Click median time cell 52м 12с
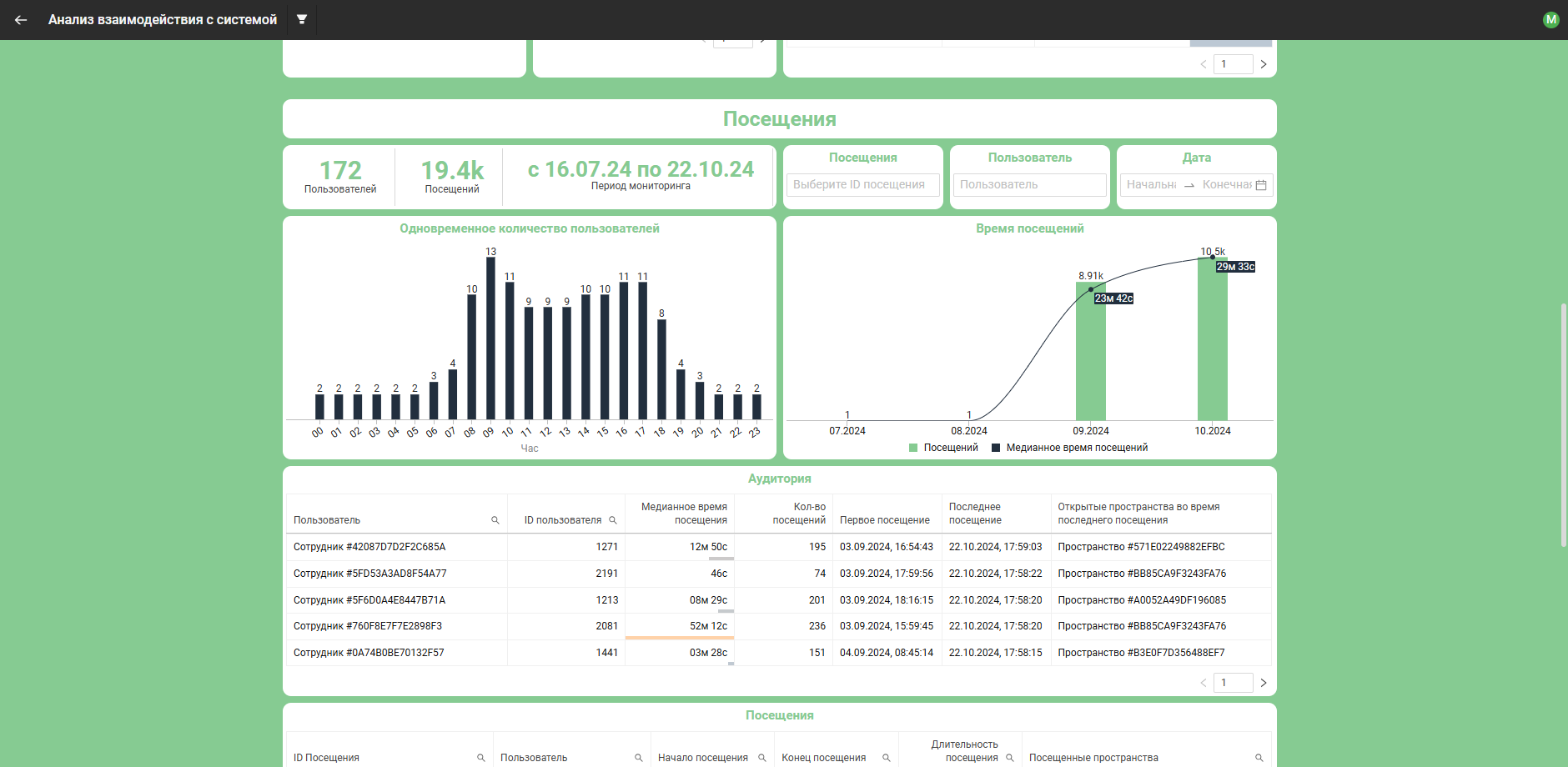1568x767 pixels. coord(680,626)
